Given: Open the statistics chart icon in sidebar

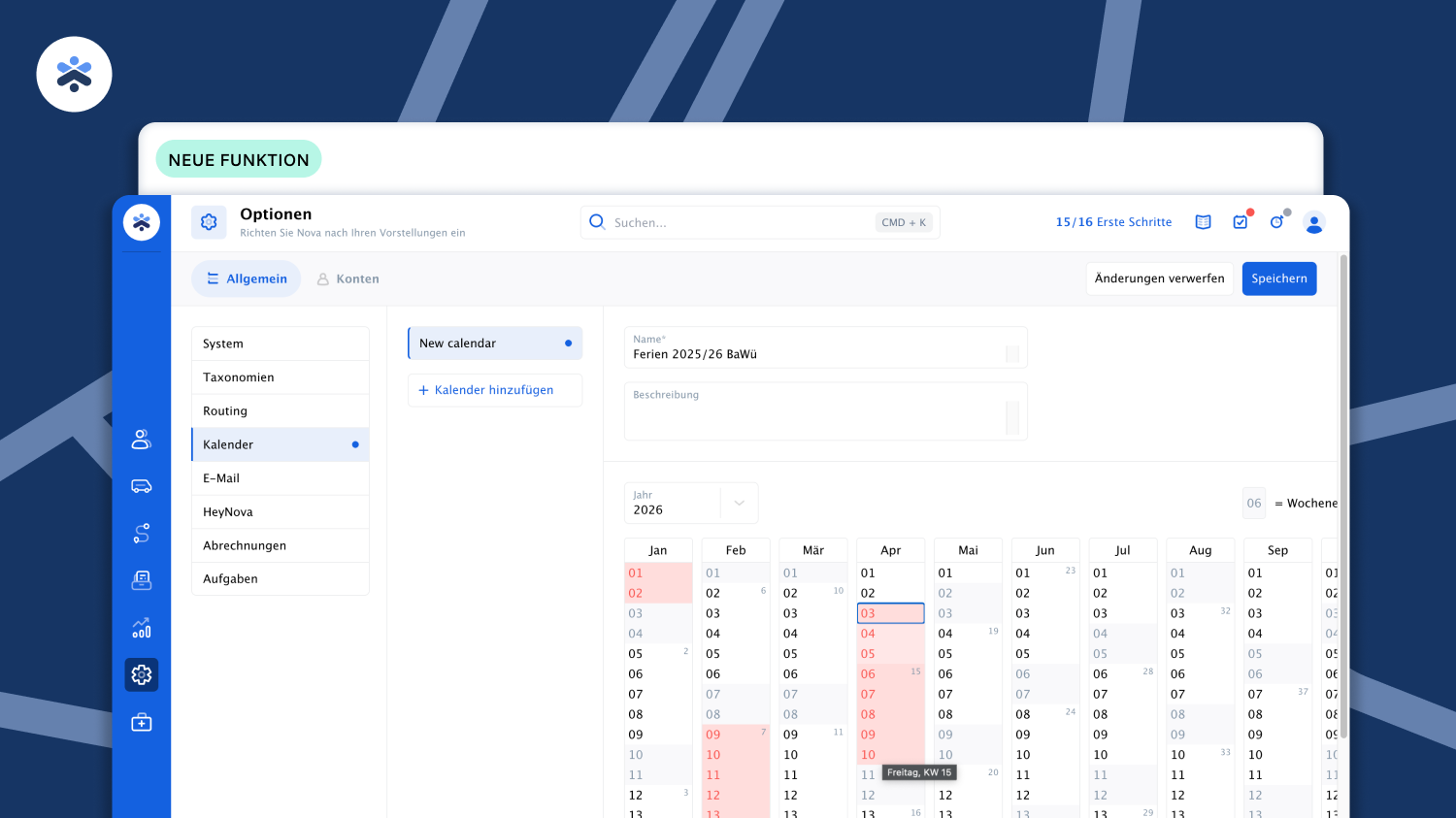Looking at the screenshot, I should click(x=142, y=628).
